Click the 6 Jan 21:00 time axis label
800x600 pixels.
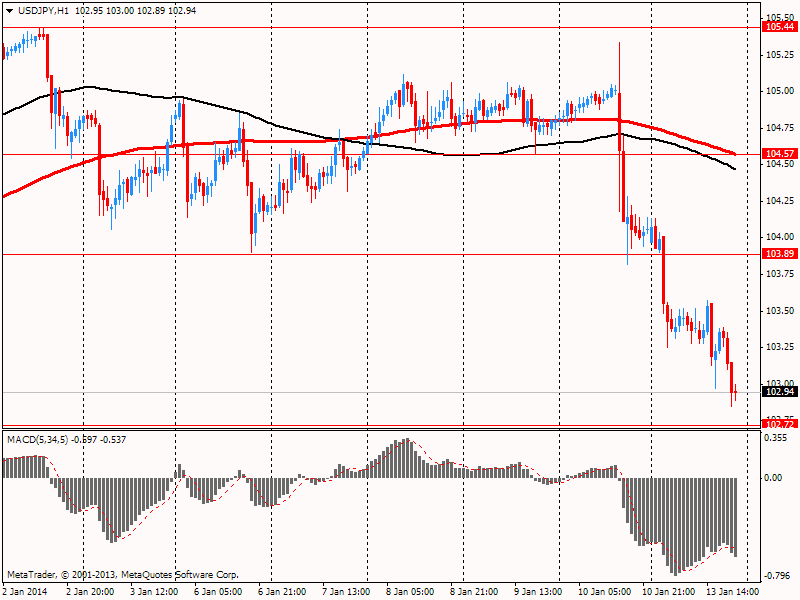[282, 592]
